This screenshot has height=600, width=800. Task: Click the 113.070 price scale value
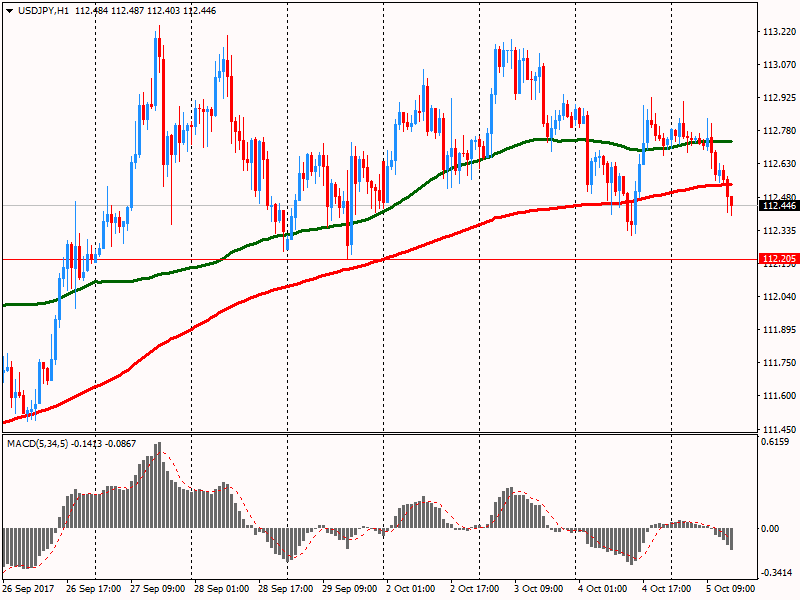click(779, 65)
